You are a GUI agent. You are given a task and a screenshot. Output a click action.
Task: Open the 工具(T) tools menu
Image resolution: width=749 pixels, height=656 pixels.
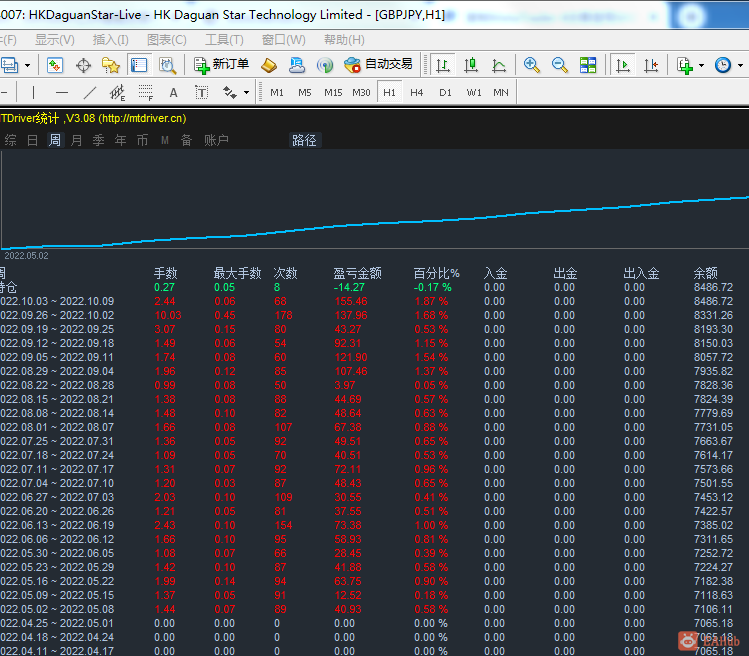(x=224, y=40)
